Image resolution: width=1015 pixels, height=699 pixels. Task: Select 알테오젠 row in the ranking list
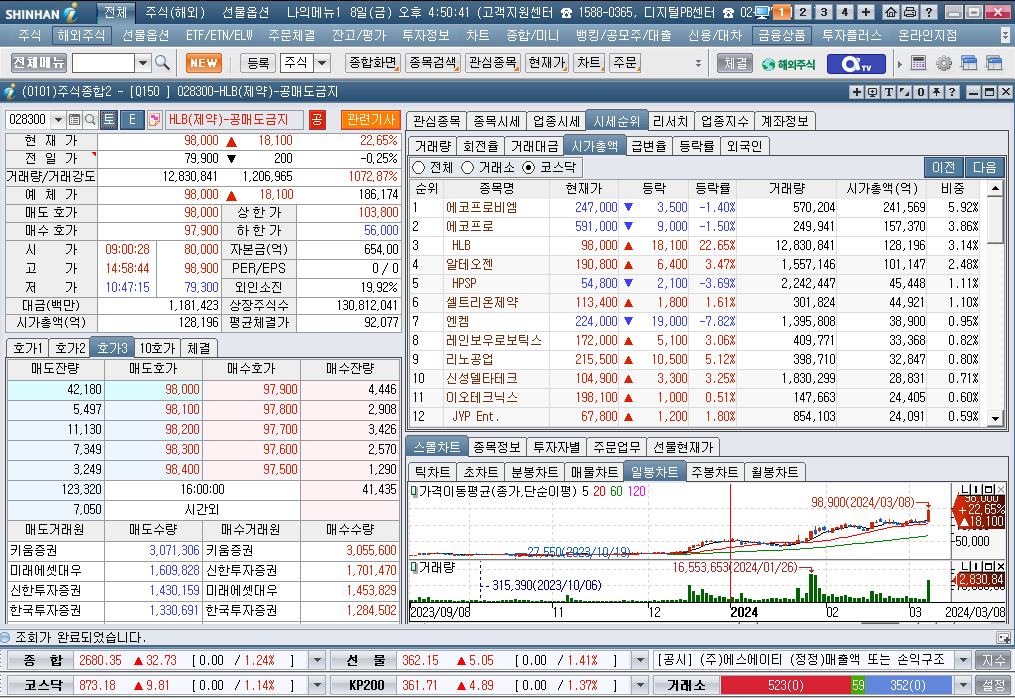pos(697,265)
